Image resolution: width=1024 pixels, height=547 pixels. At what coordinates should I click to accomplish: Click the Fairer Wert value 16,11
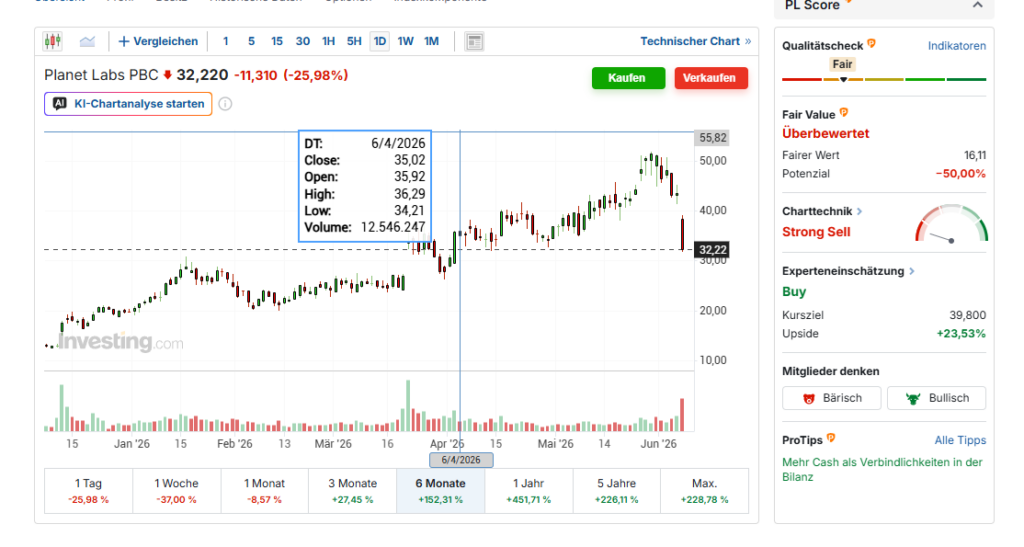coord(975,155)
